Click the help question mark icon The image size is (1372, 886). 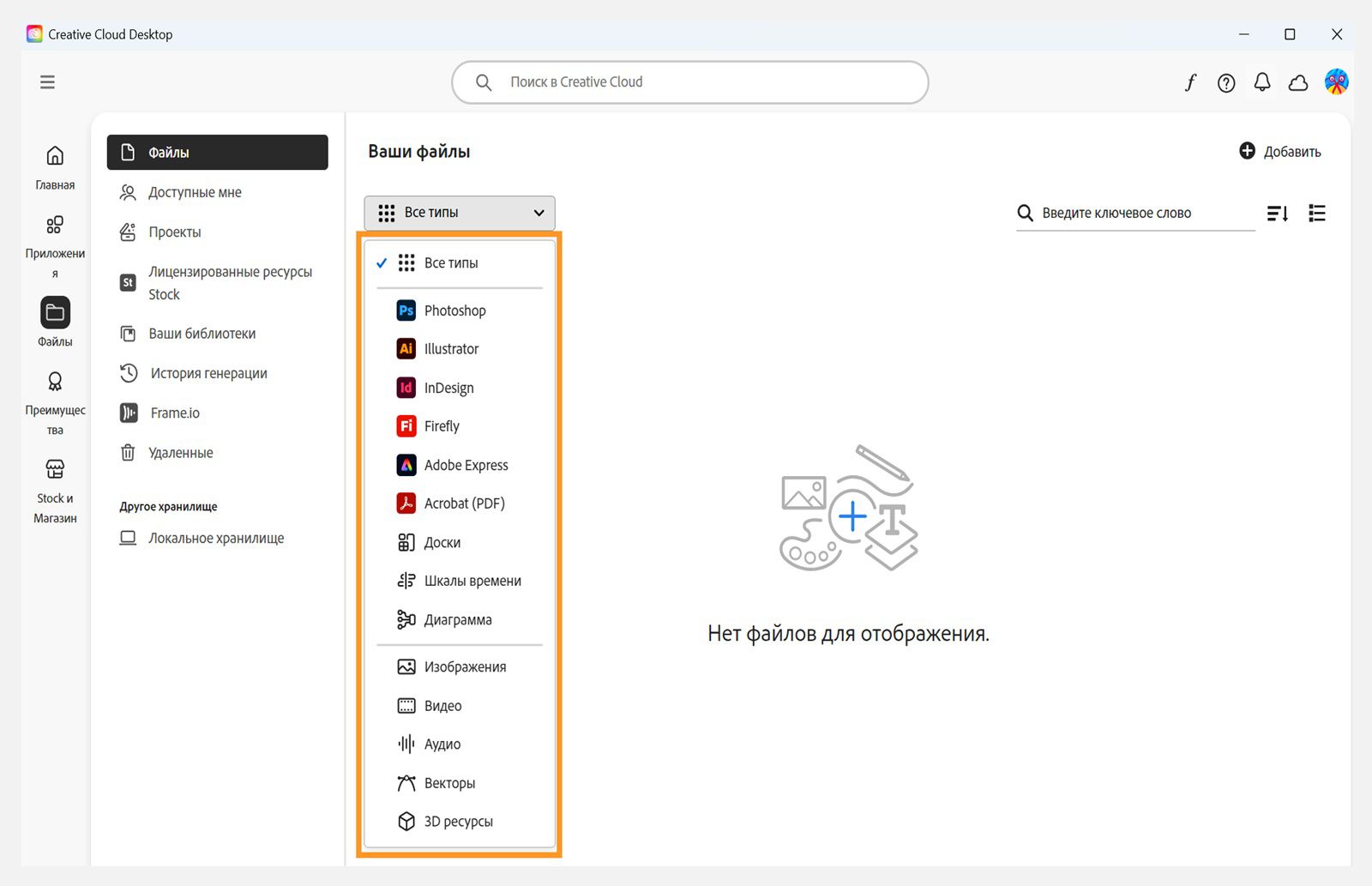(x=1226, y=82)
